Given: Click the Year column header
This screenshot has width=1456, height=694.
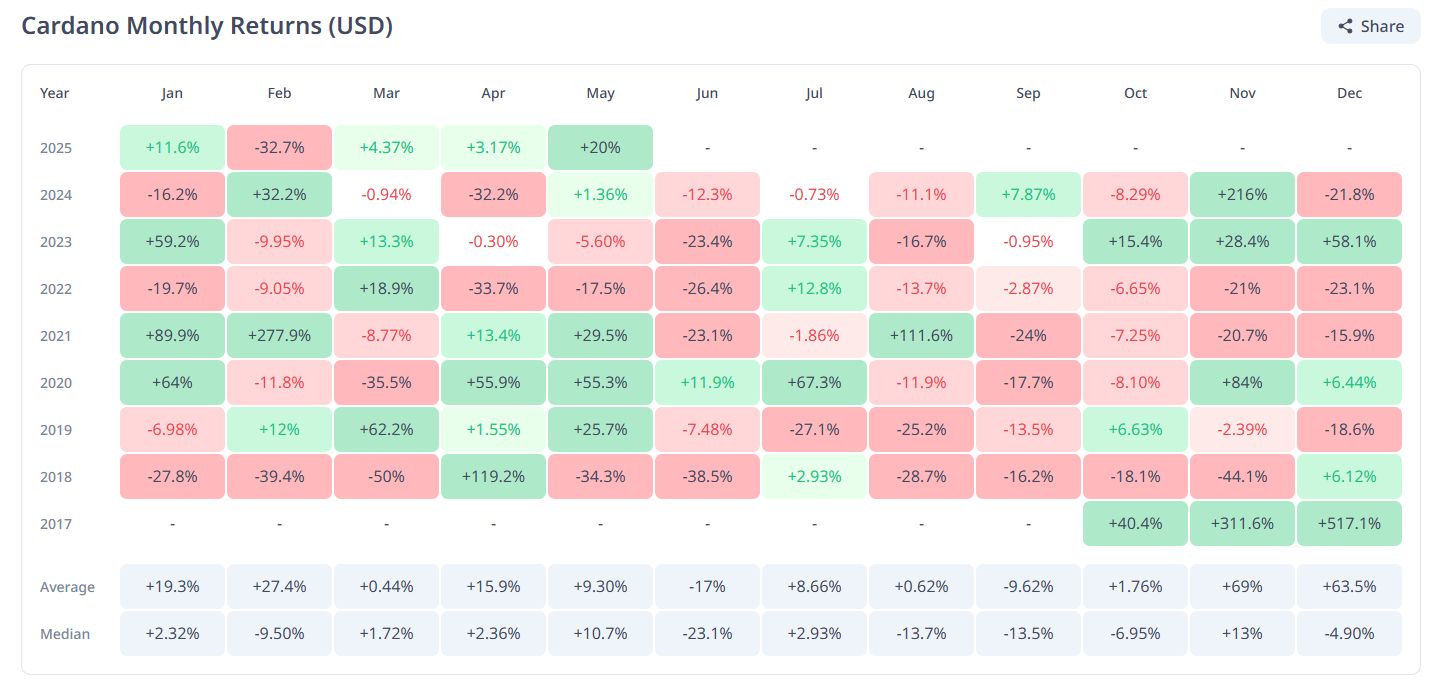Looking at the screenshot, I should [55, 93].
